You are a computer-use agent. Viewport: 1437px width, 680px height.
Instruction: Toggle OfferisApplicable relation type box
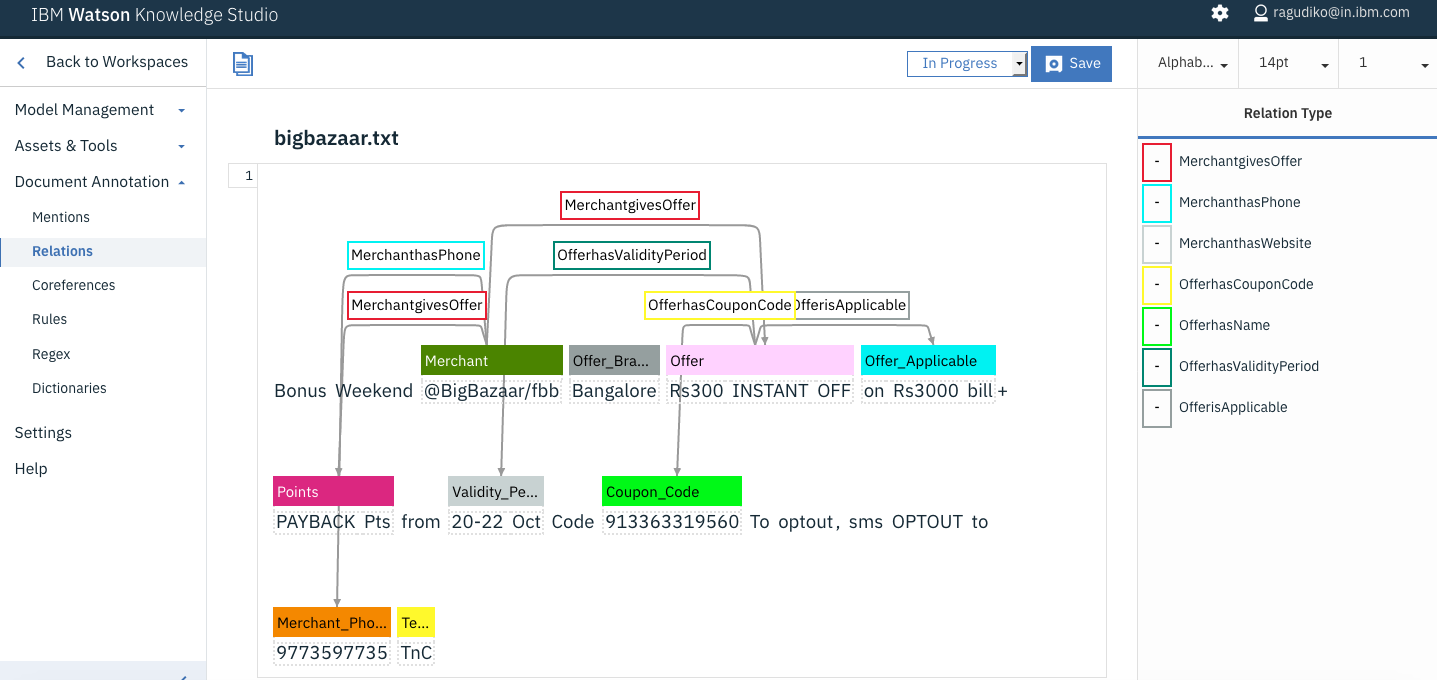click(x=1157, y=407)
